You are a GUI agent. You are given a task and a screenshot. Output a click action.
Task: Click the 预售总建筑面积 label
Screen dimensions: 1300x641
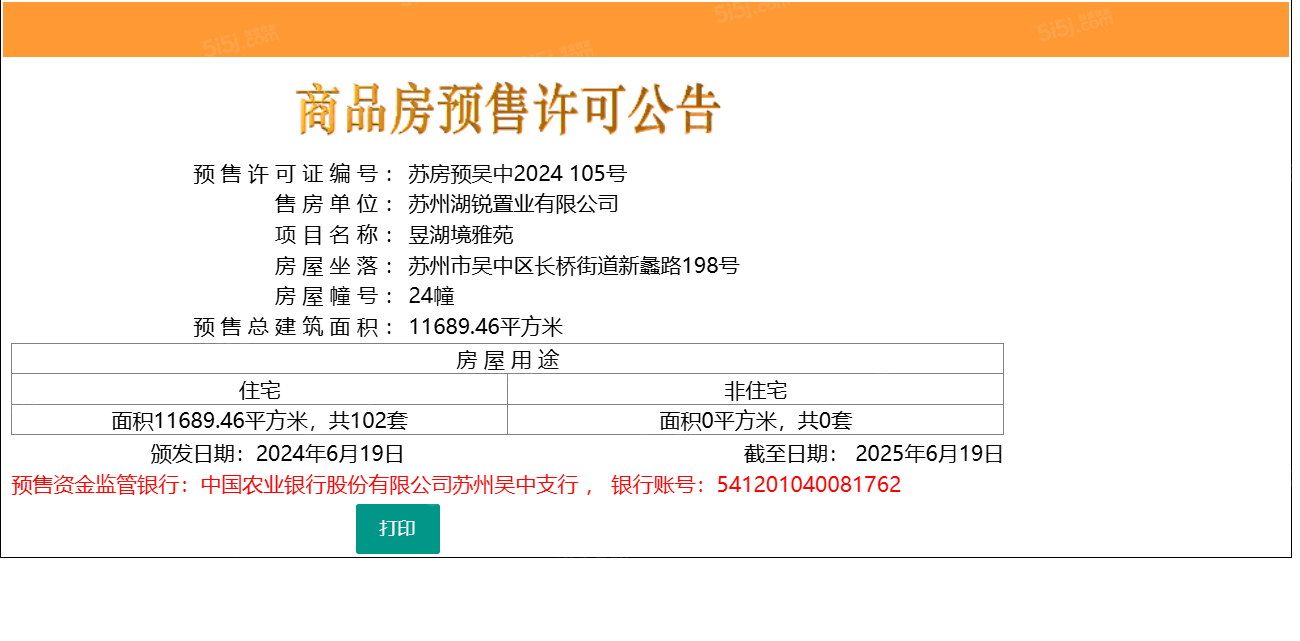click(x=295, y=328)
